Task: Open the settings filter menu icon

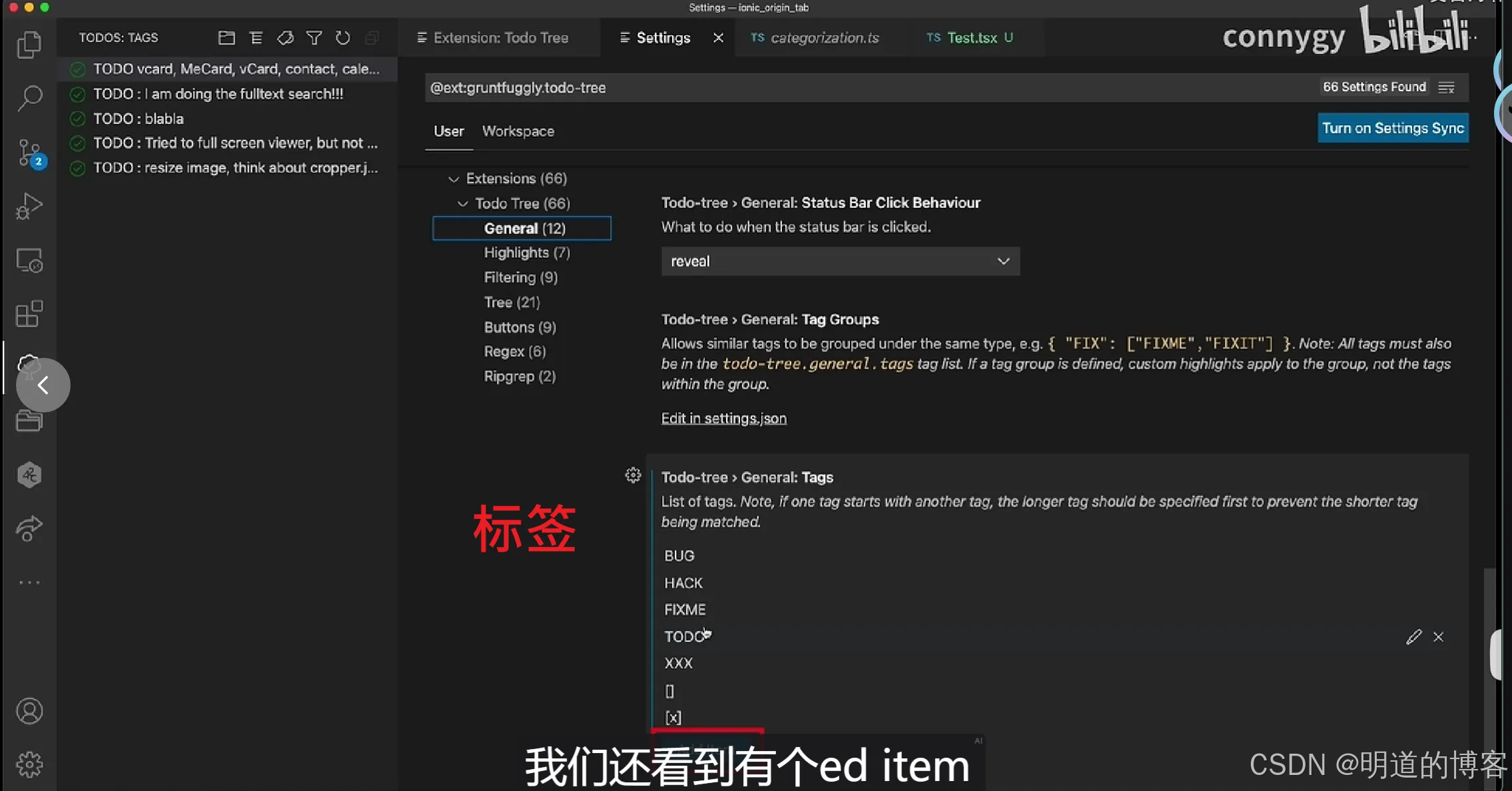Action: [x=1446, y=87]
